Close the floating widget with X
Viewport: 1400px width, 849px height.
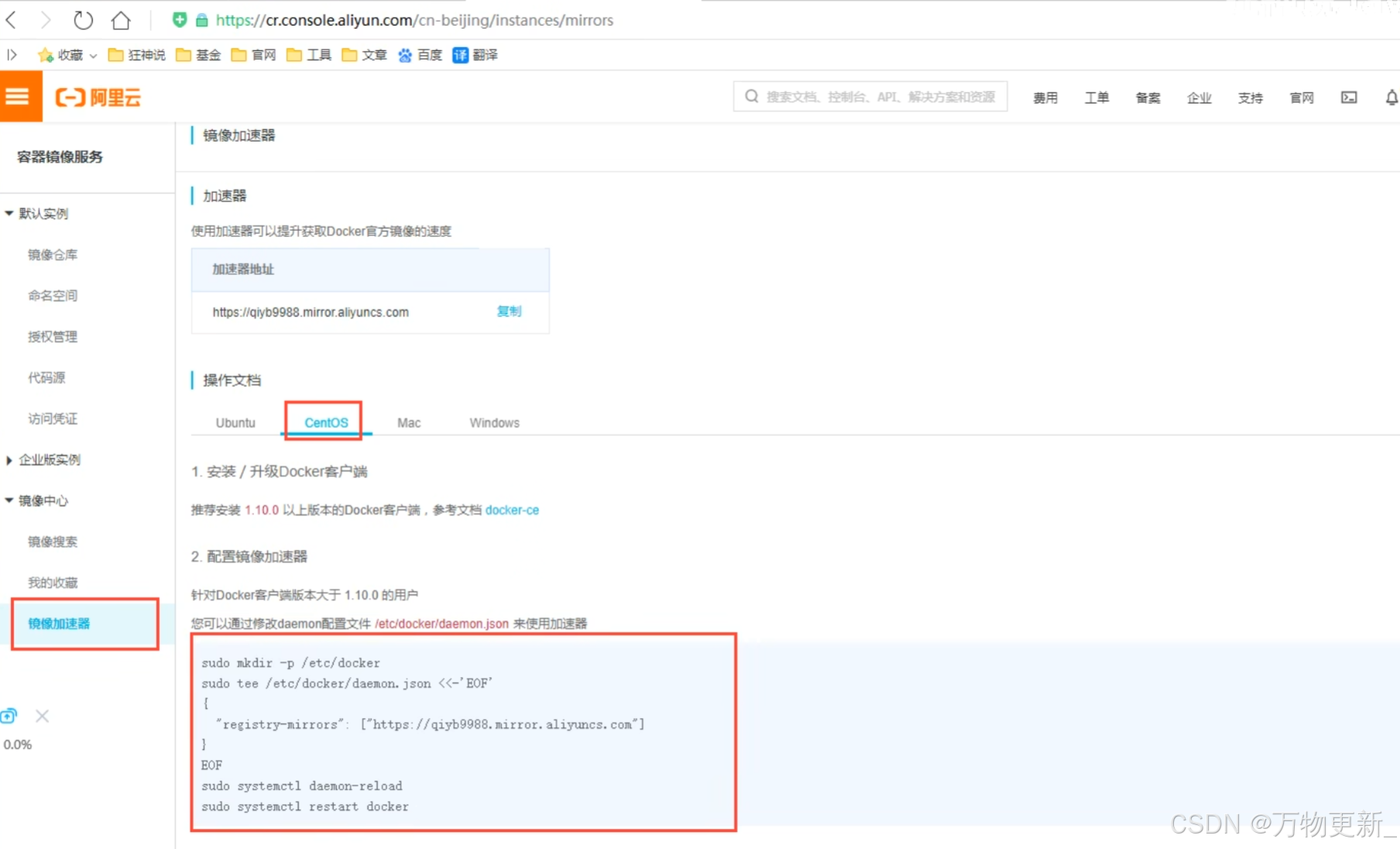pyautogui.click(x=43, y=716)
